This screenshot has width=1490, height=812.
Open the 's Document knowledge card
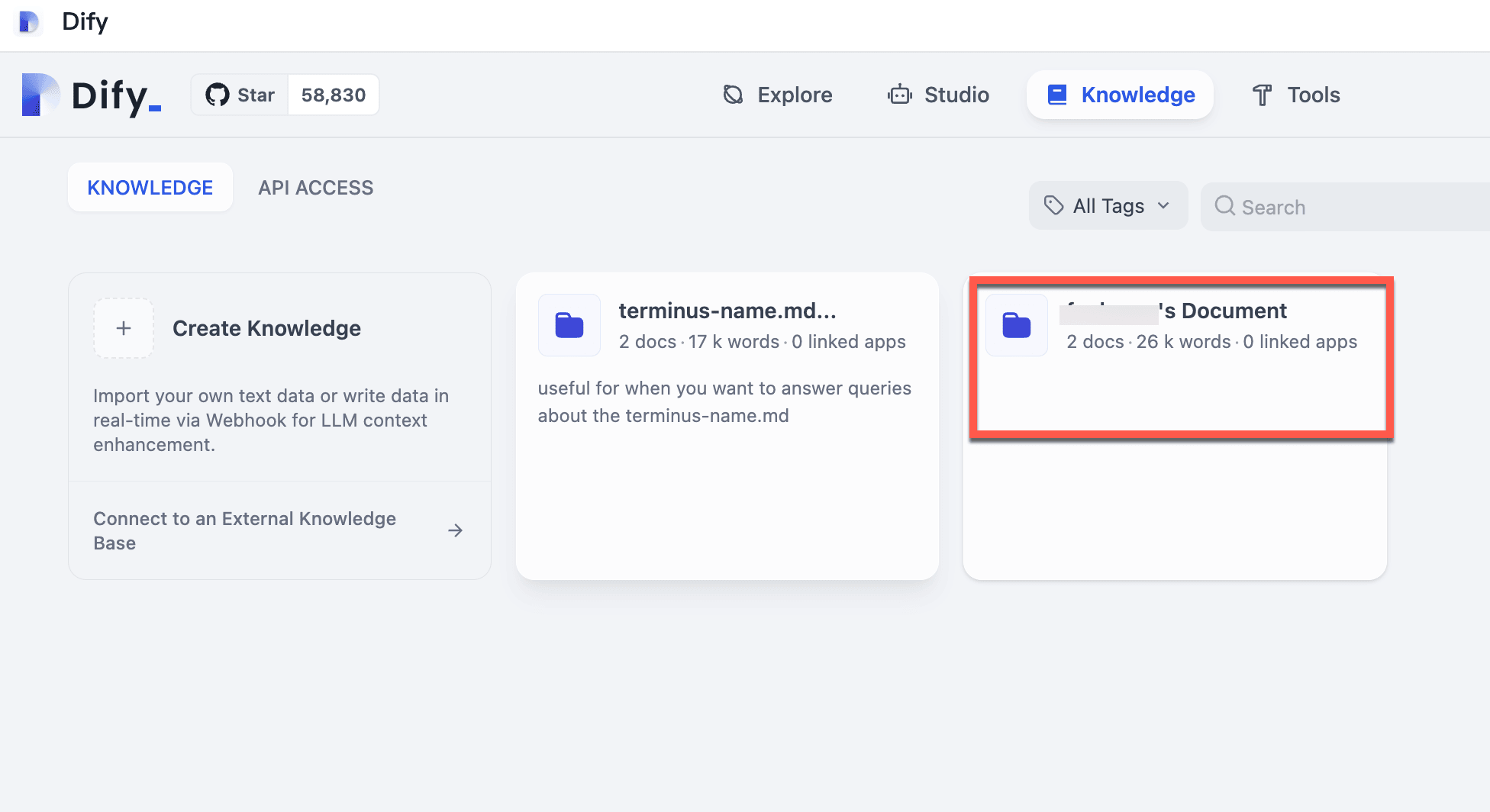[x=1176, y=359]
